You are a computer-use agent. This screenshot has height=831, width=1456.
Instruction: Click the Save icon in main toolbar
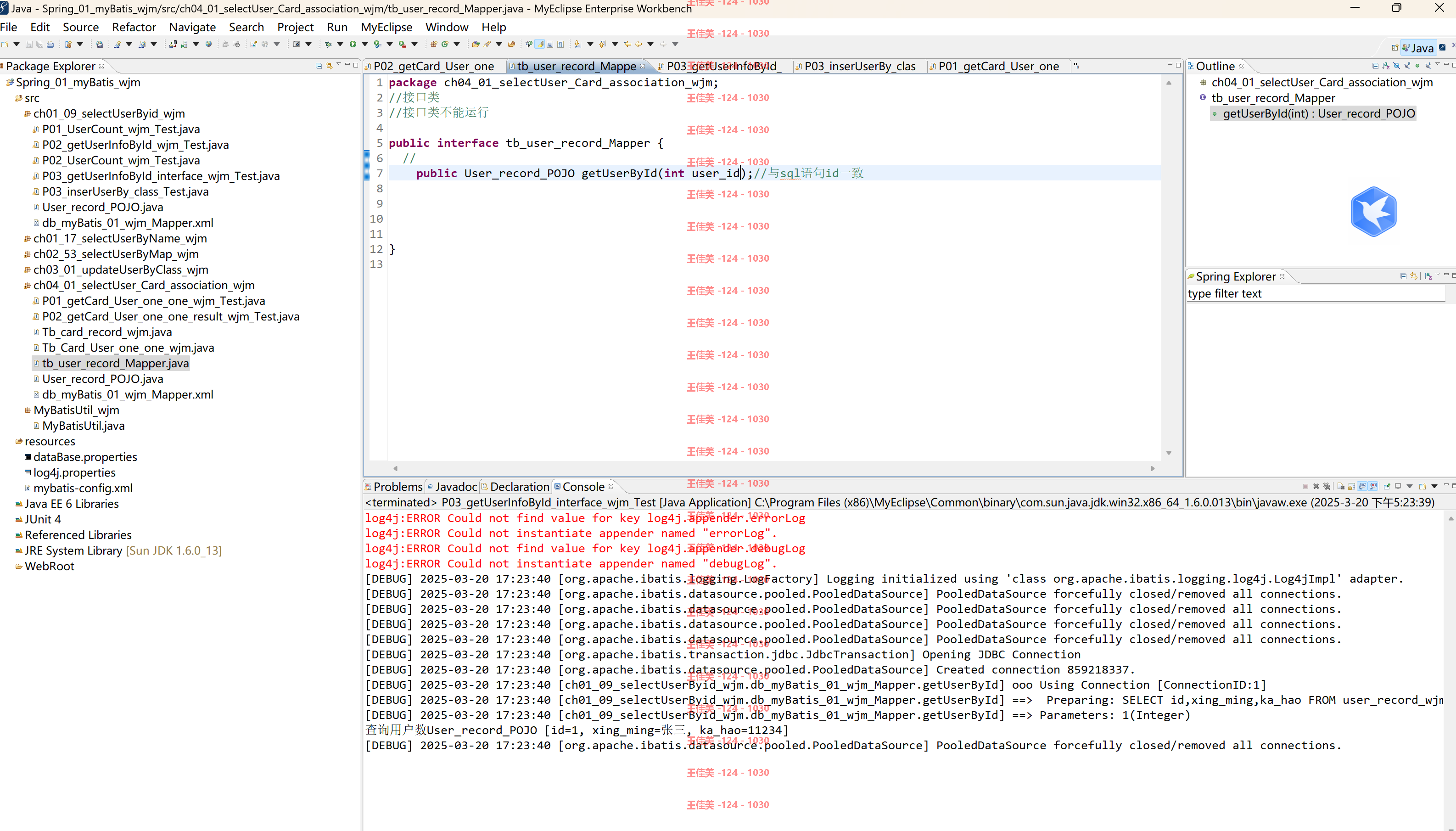(28, 45)
